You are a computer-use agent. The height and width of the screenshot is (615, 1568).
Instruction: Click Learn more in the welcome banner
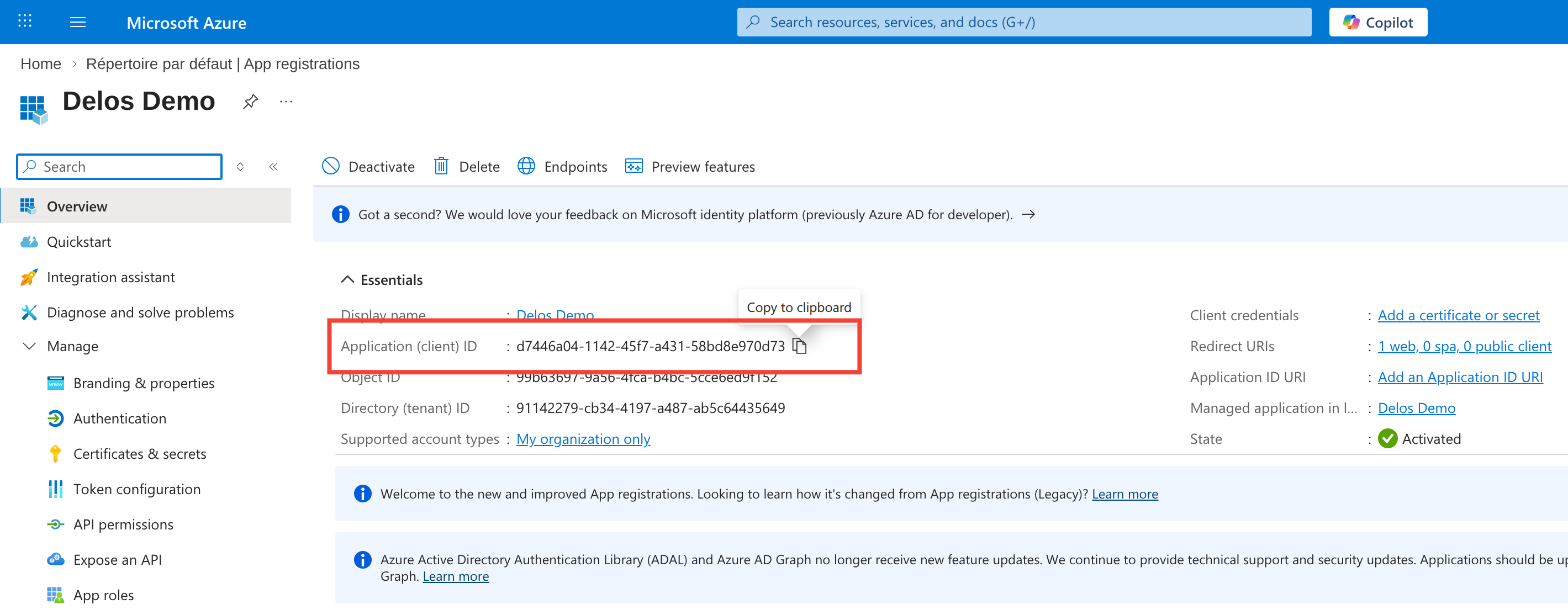click(x=1125, y=494)
